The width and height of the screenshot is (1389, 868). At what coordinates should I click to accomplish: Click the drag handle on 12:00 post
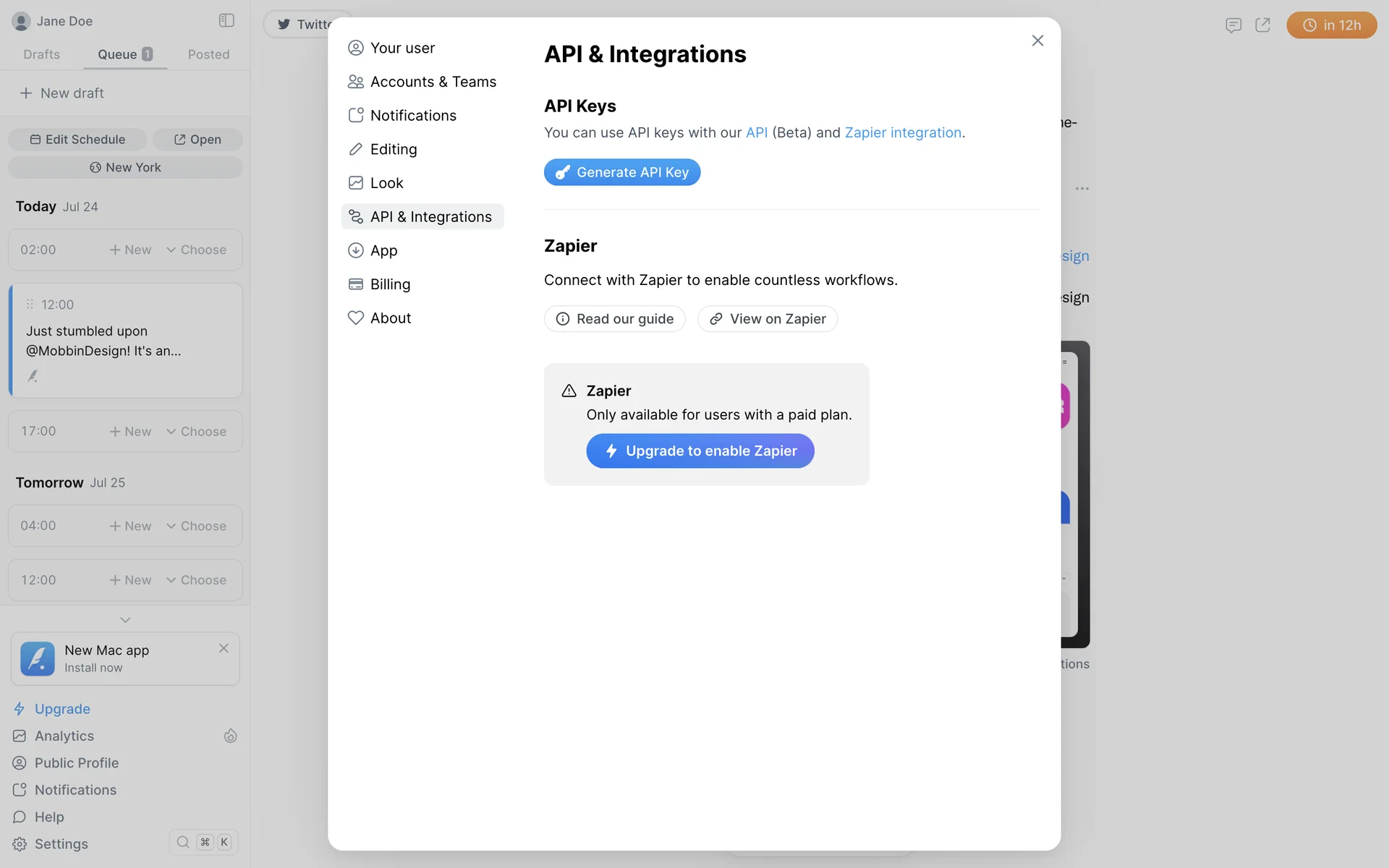point(30,305)
